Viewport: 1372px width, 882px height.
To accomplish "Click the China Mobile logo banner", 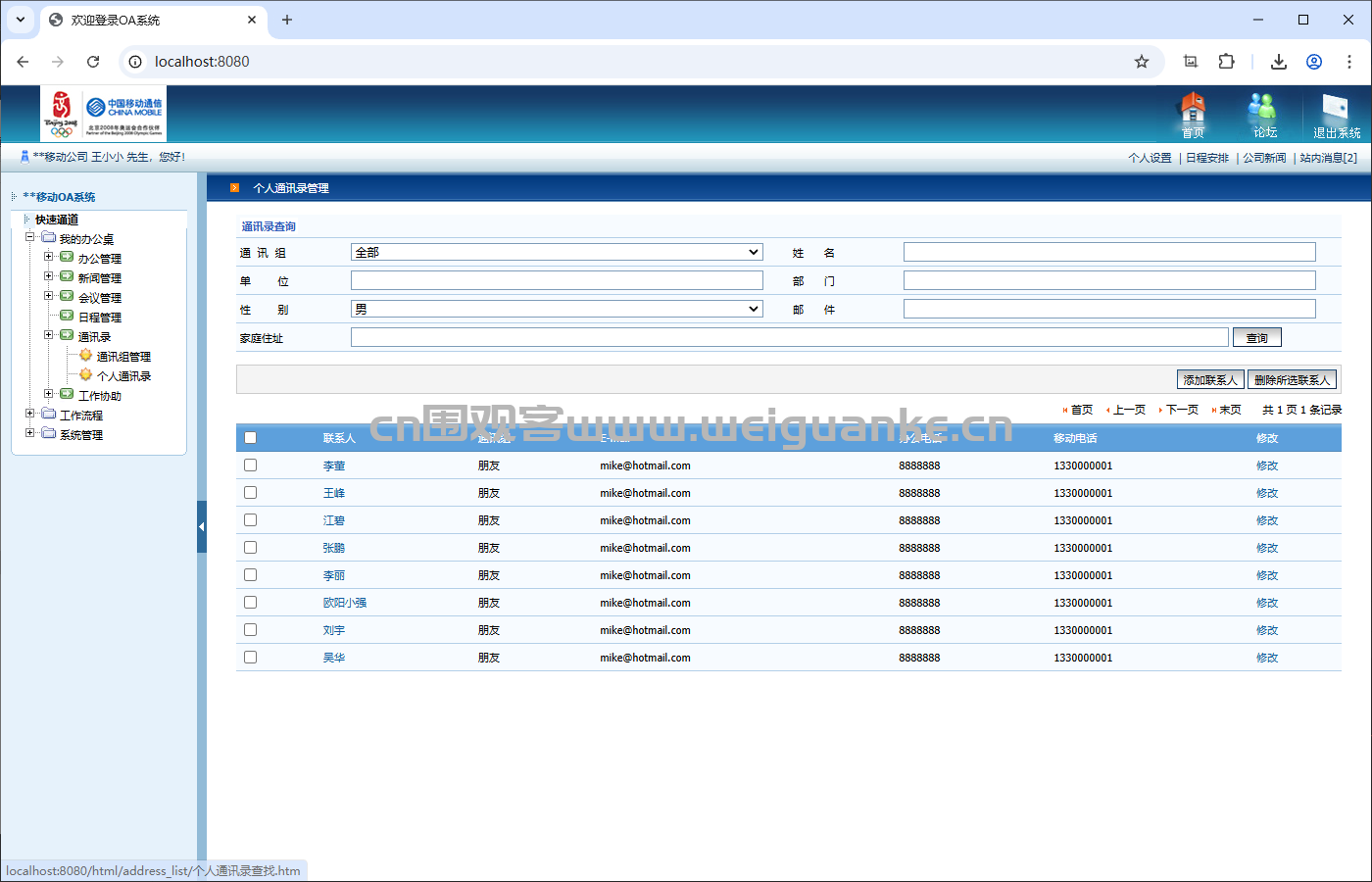I will [104, 114].
